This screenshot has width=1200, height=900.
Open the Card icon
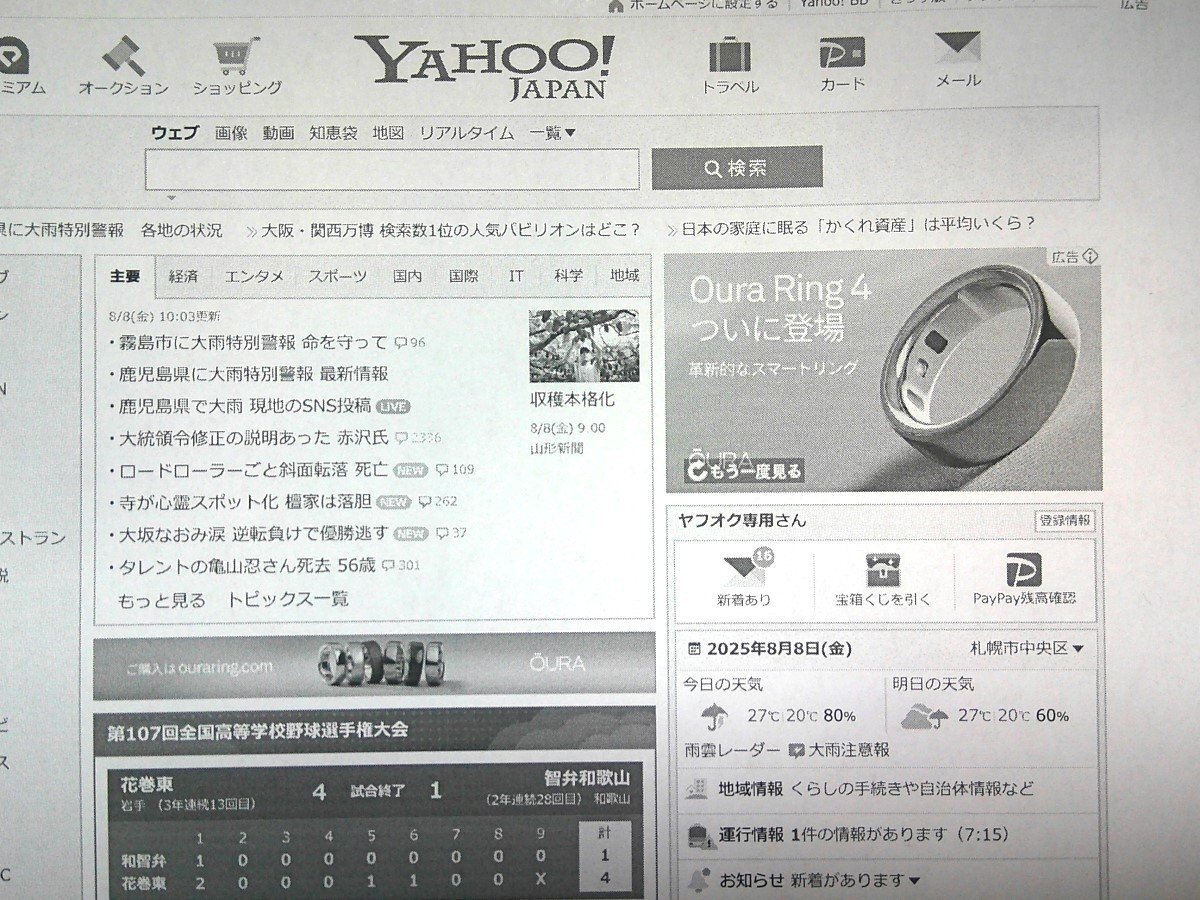842,53
